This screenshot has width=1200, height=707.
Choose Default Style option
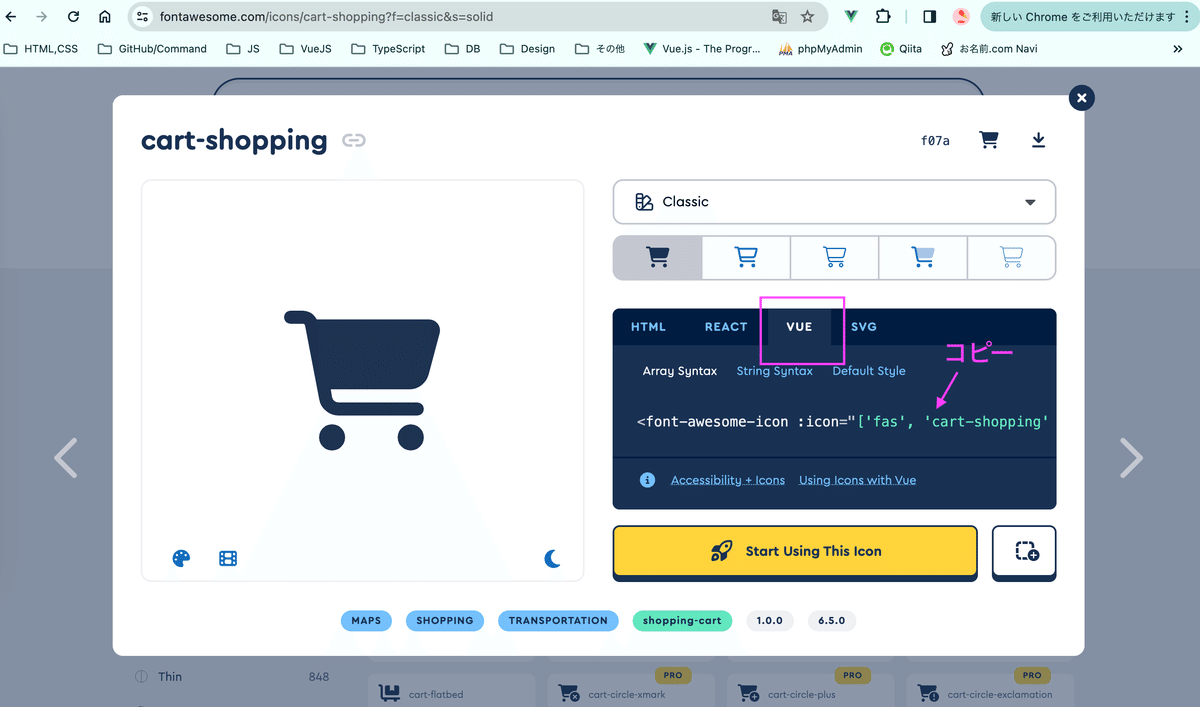[869, 371]
